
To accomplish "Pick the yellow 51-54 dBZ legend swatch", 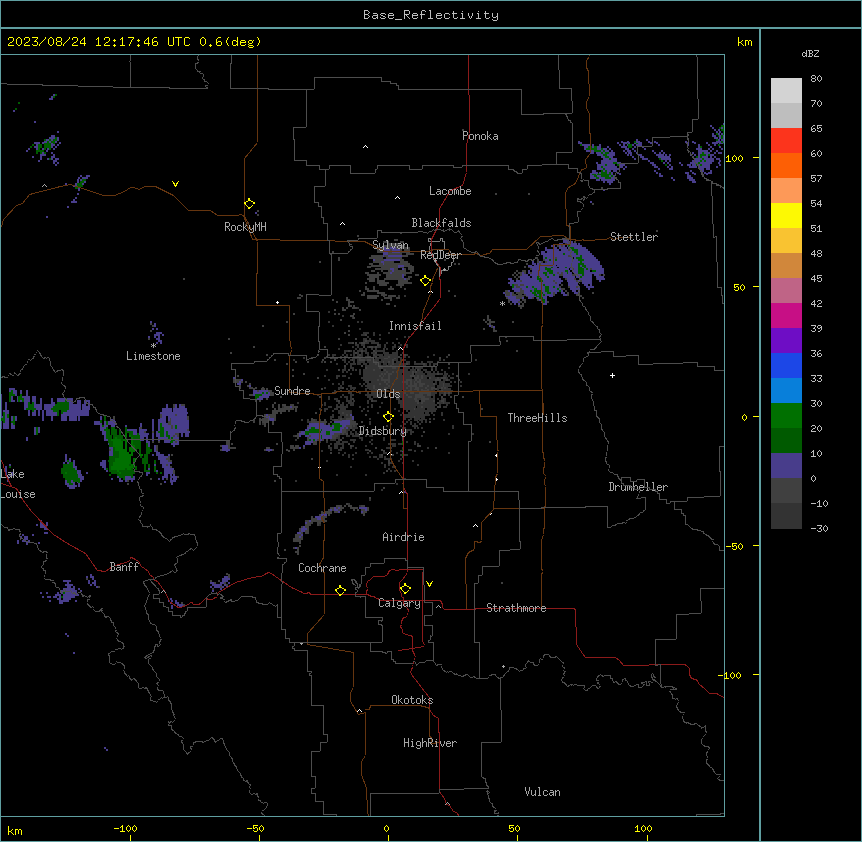I will [786, 215].
